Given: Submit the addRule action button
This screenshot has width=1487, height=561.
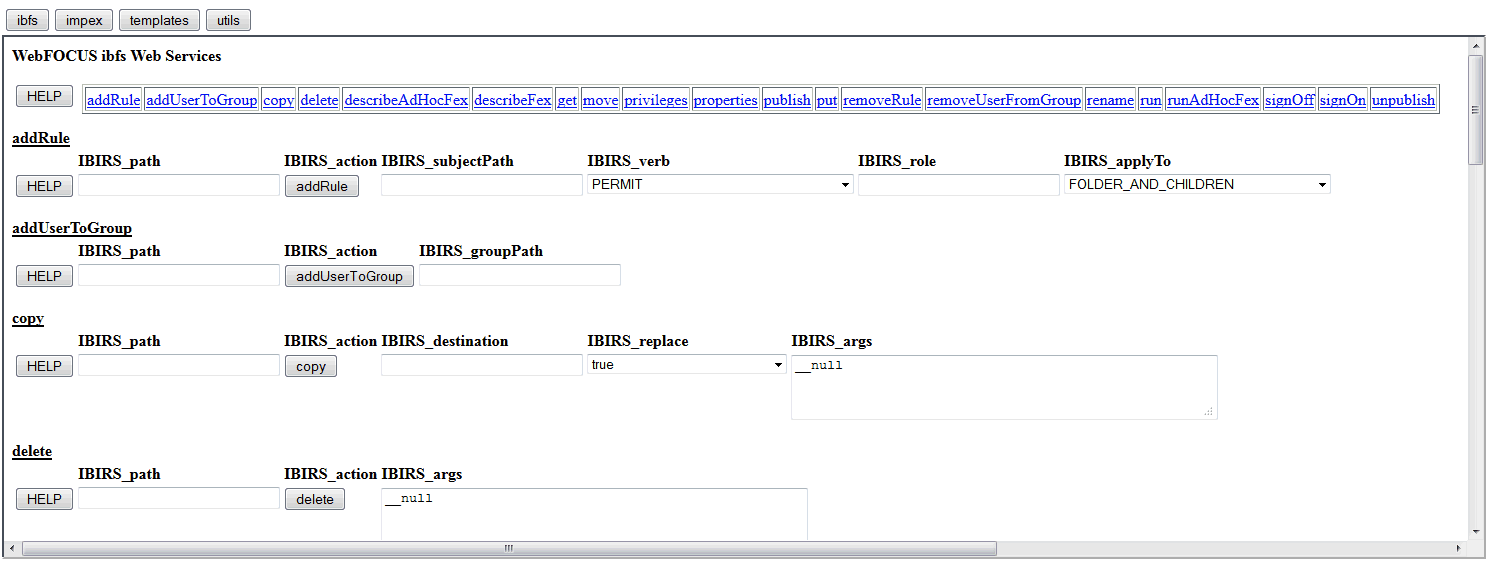Looking at the screenshot, I should (x=322, y=186).
